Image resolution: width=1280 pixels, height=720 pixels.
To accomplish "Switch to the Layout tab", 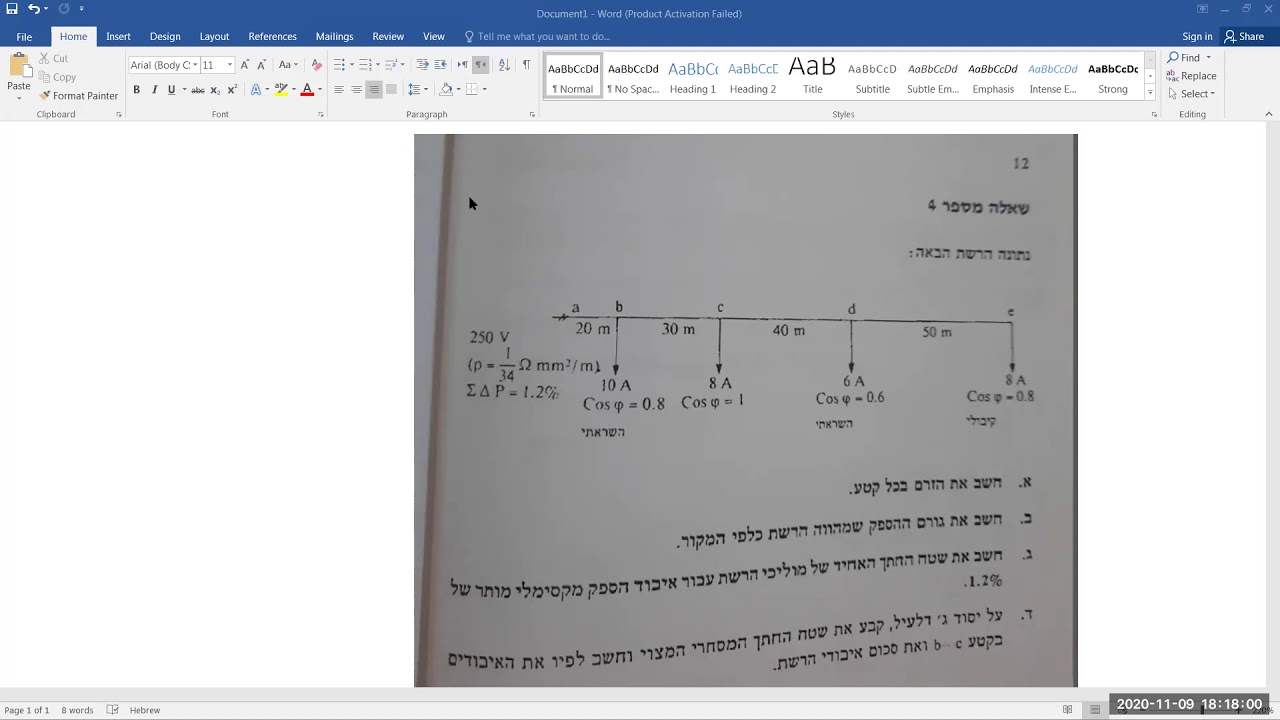I will (x=214, y=37).
